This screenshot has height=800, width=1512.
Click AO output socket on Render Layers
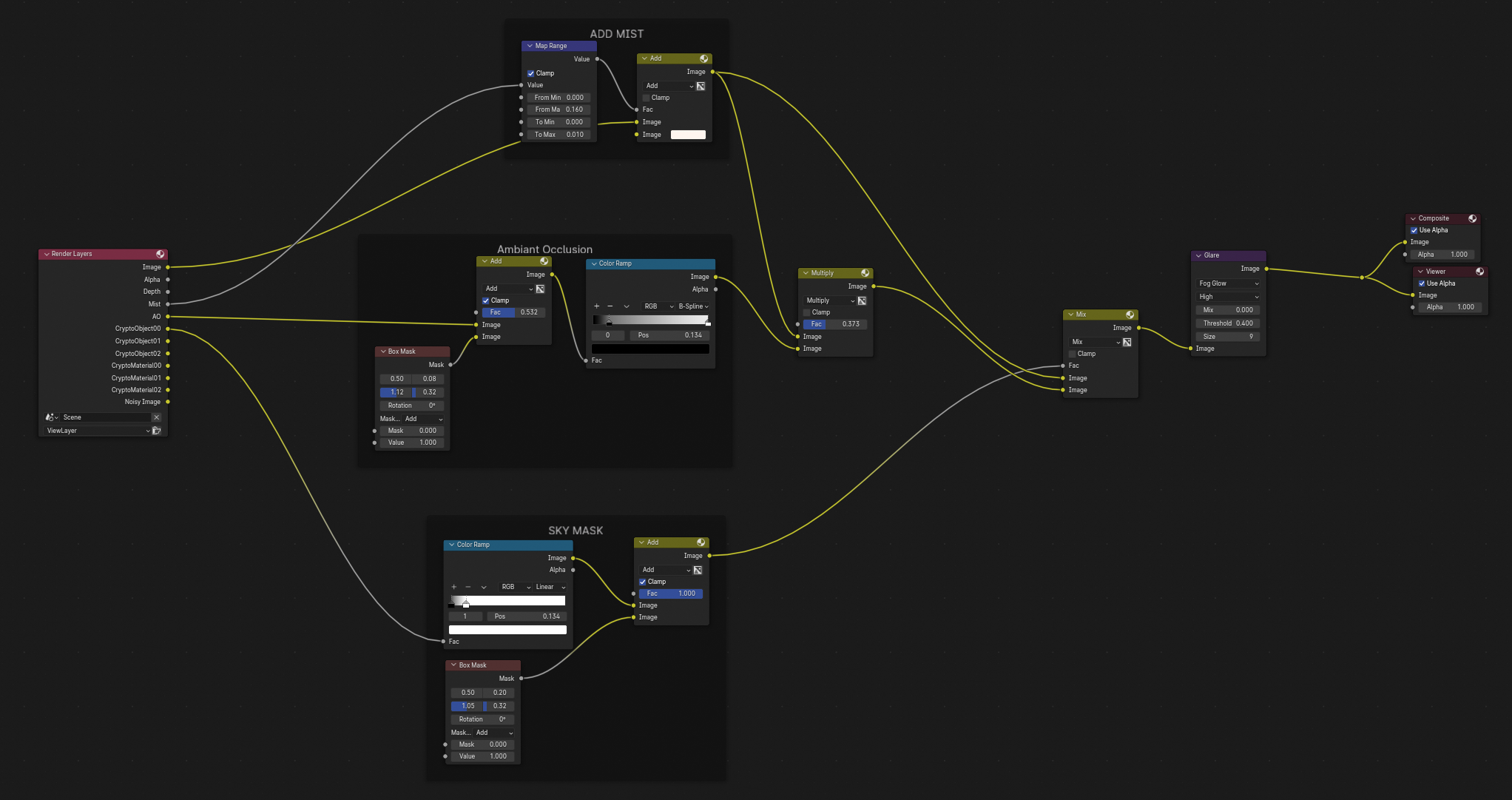pyautogui.click(x=168, y=317)
